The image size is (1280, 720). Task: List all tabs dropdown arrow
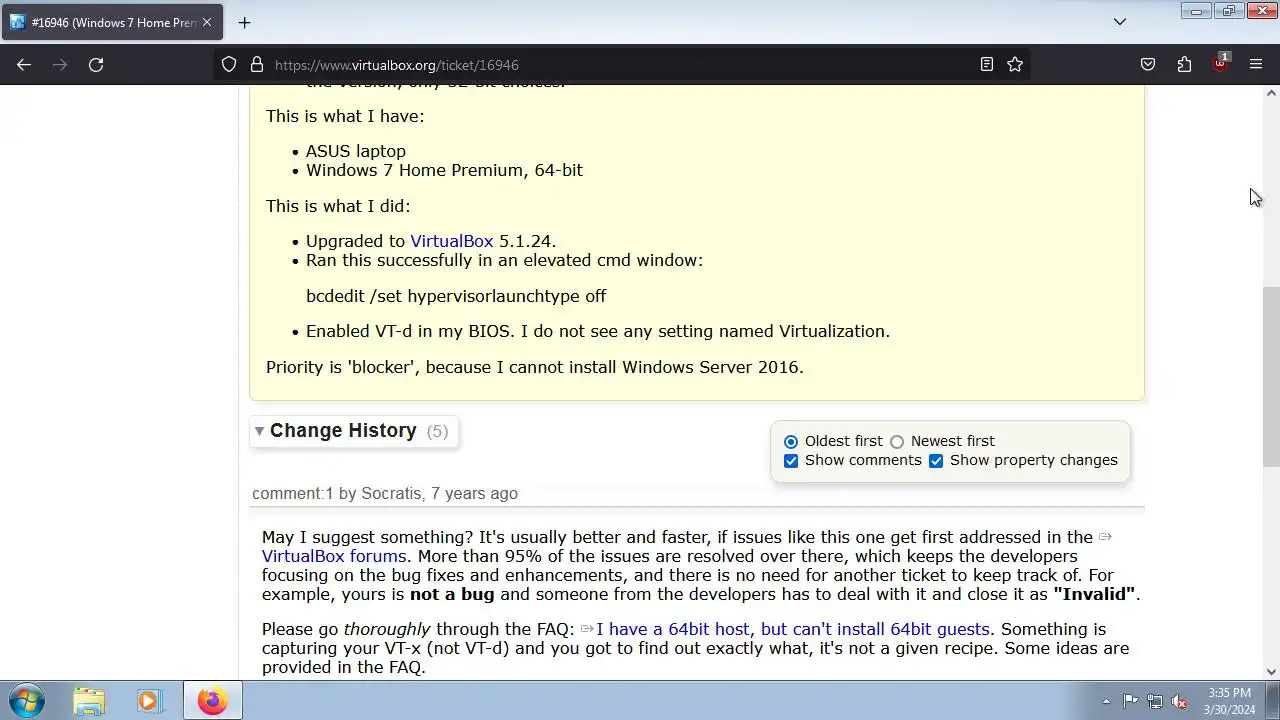1120,22
